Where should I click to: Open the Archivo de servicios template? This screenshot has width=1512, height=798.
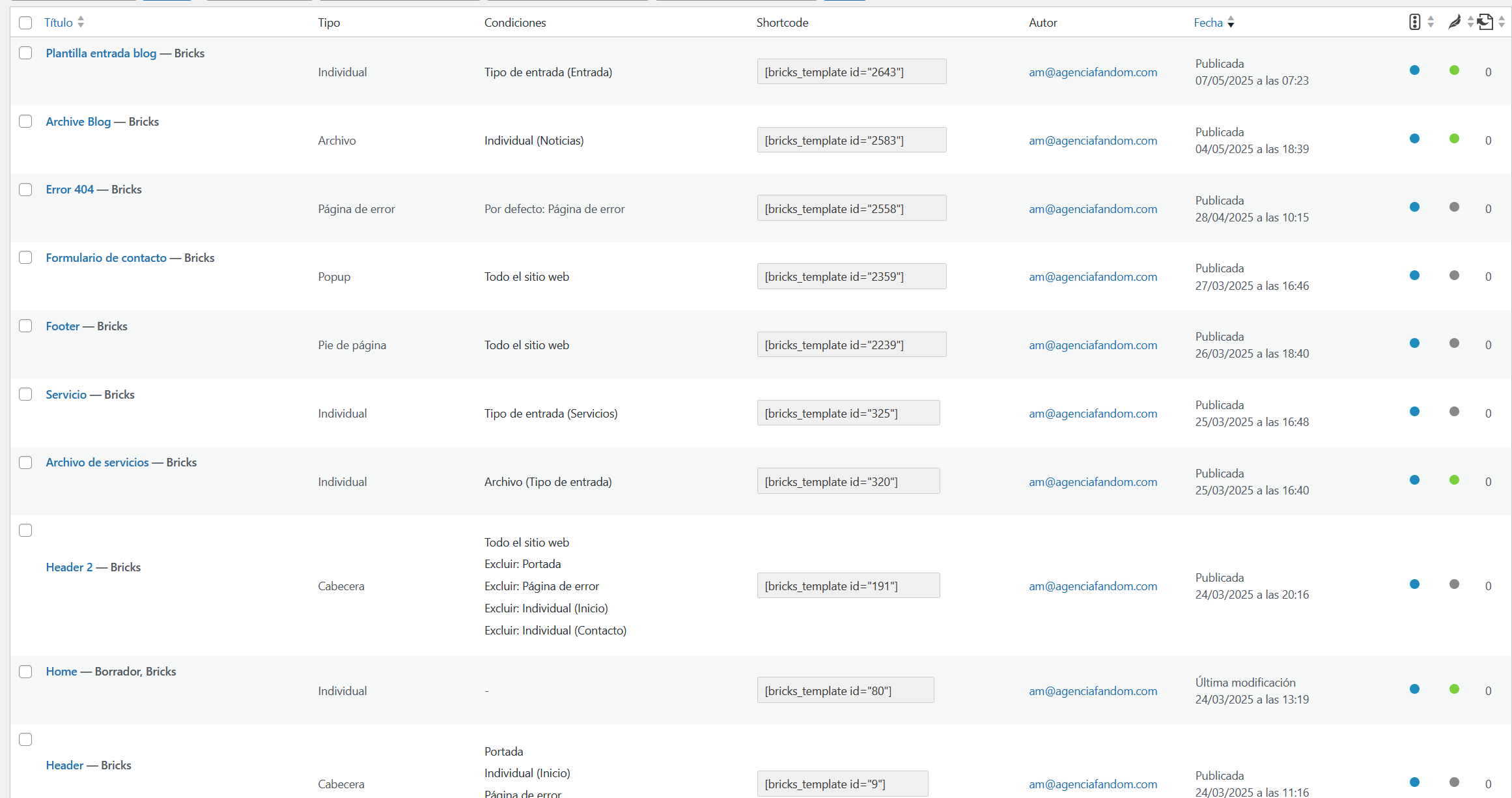[97, 463]
